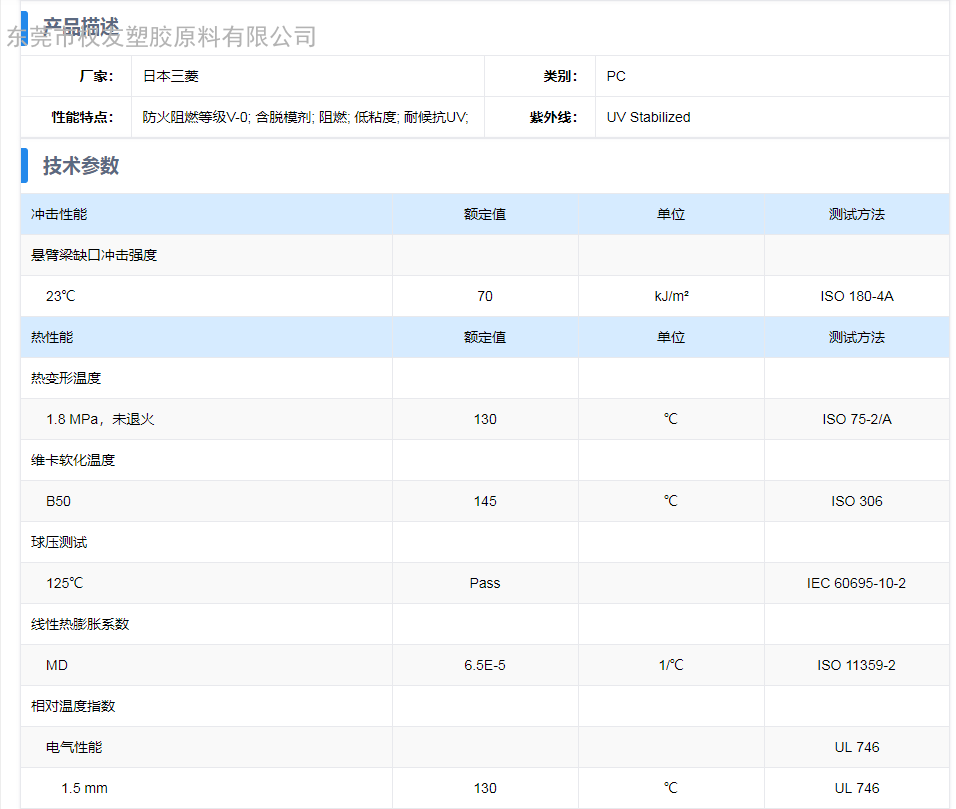Click the 1.8 MPa, 未退火 condition row

100,419
